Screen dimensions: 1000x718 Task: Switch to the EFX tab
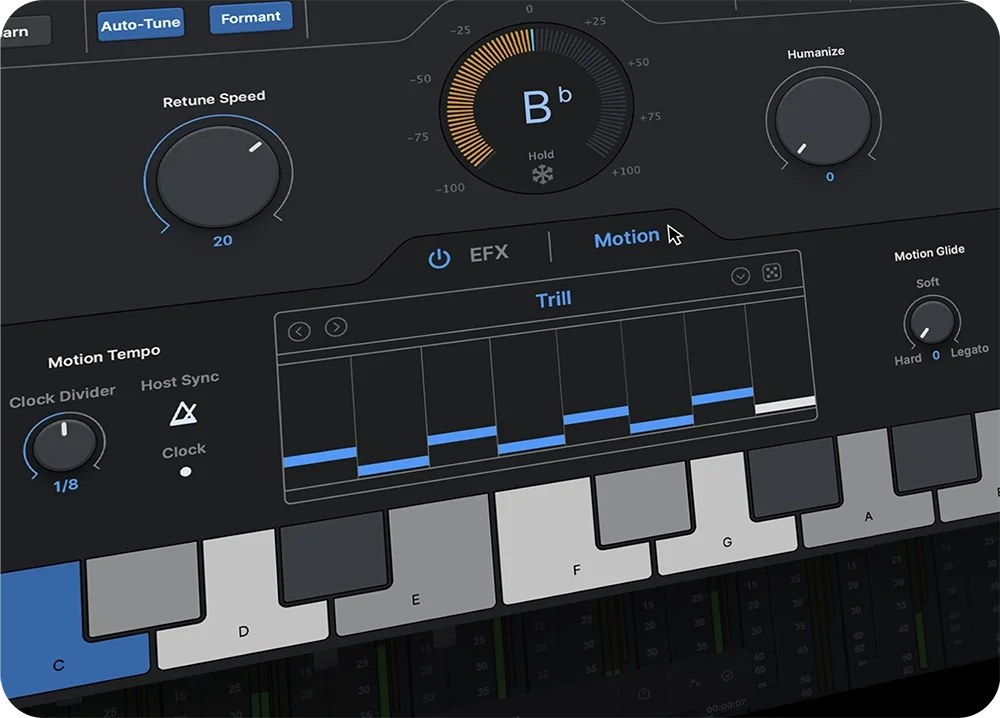pos(489,254)
